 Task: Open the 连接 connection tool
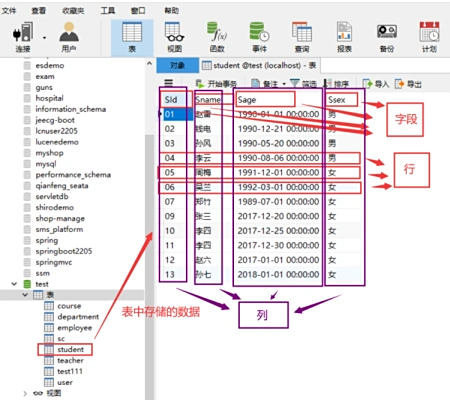pyautogui.click(x=23, y=37)
